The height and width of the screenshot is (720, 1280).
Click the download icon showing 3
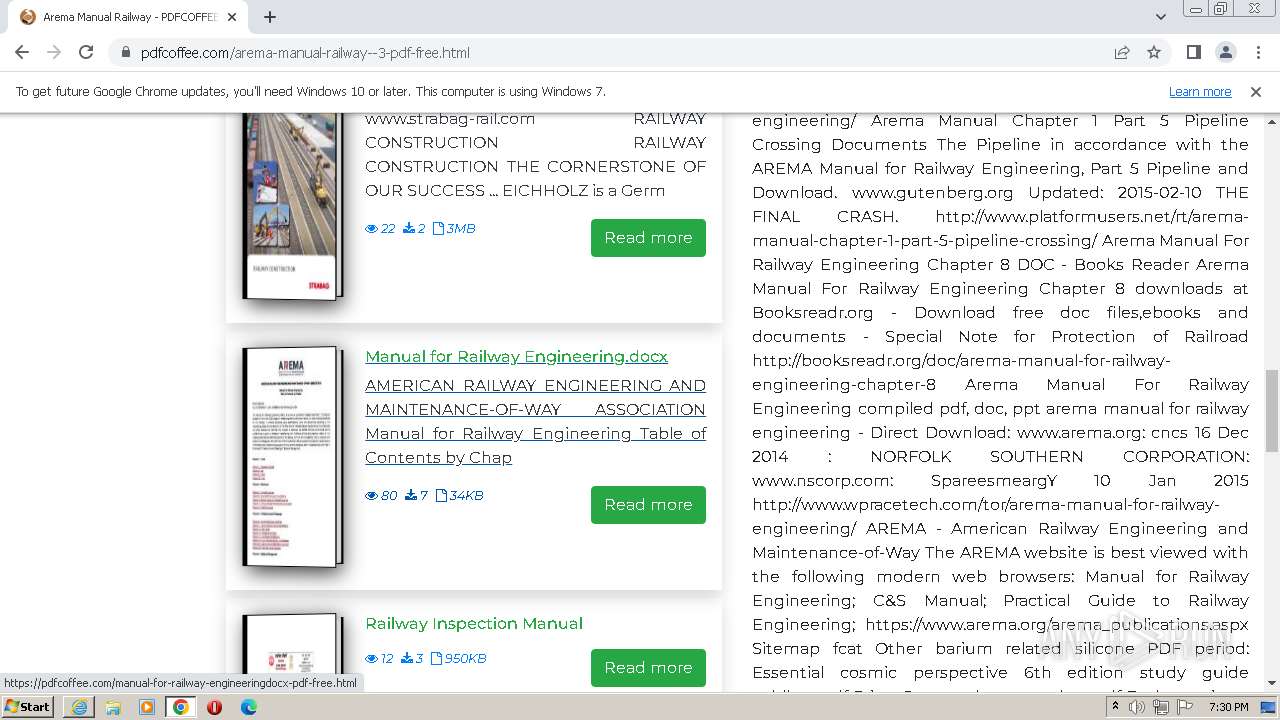point(406,659)
